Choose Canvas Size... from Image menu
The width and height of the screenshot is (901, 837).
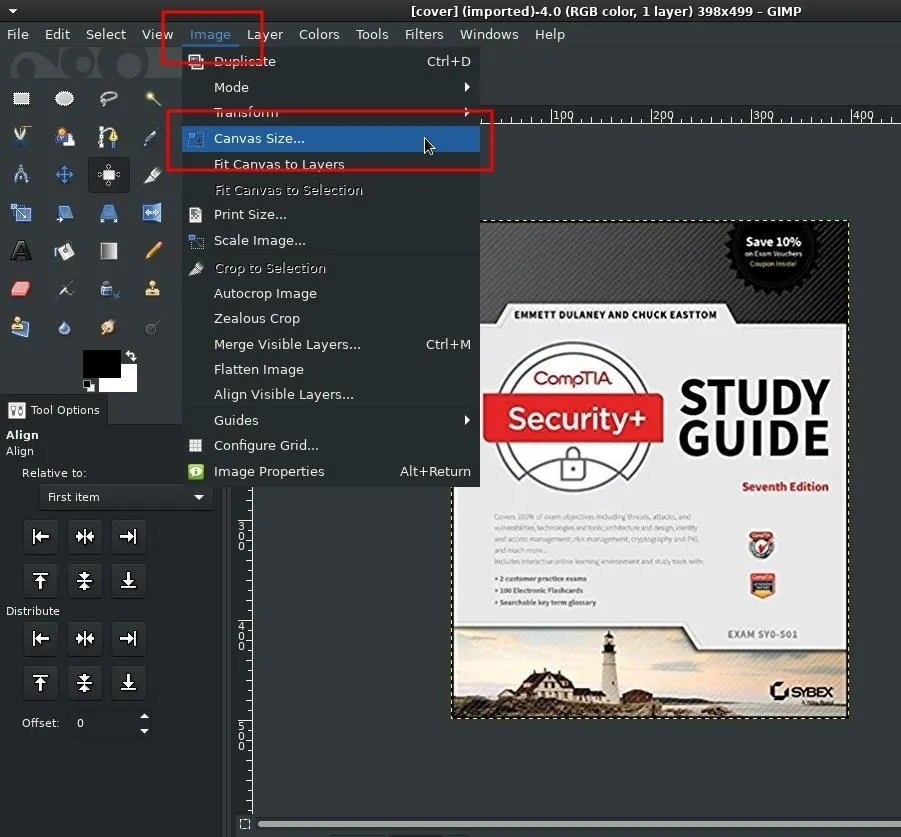(331, 138)
